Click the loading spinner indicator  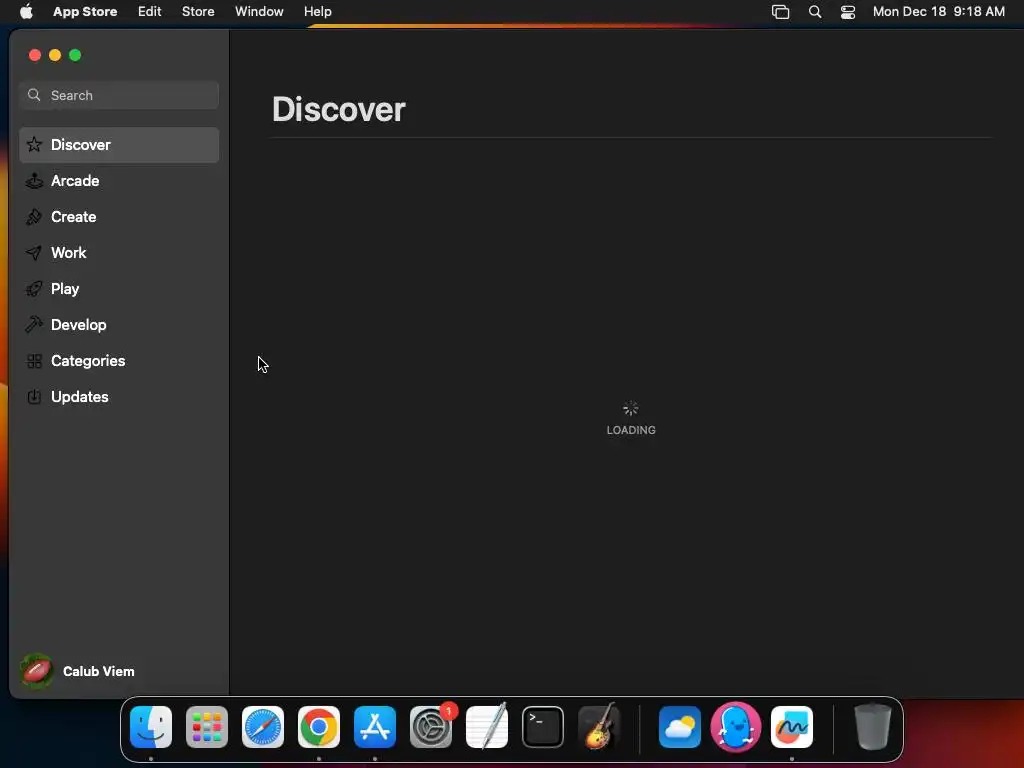pyautogui.click(x=630, y=409)
